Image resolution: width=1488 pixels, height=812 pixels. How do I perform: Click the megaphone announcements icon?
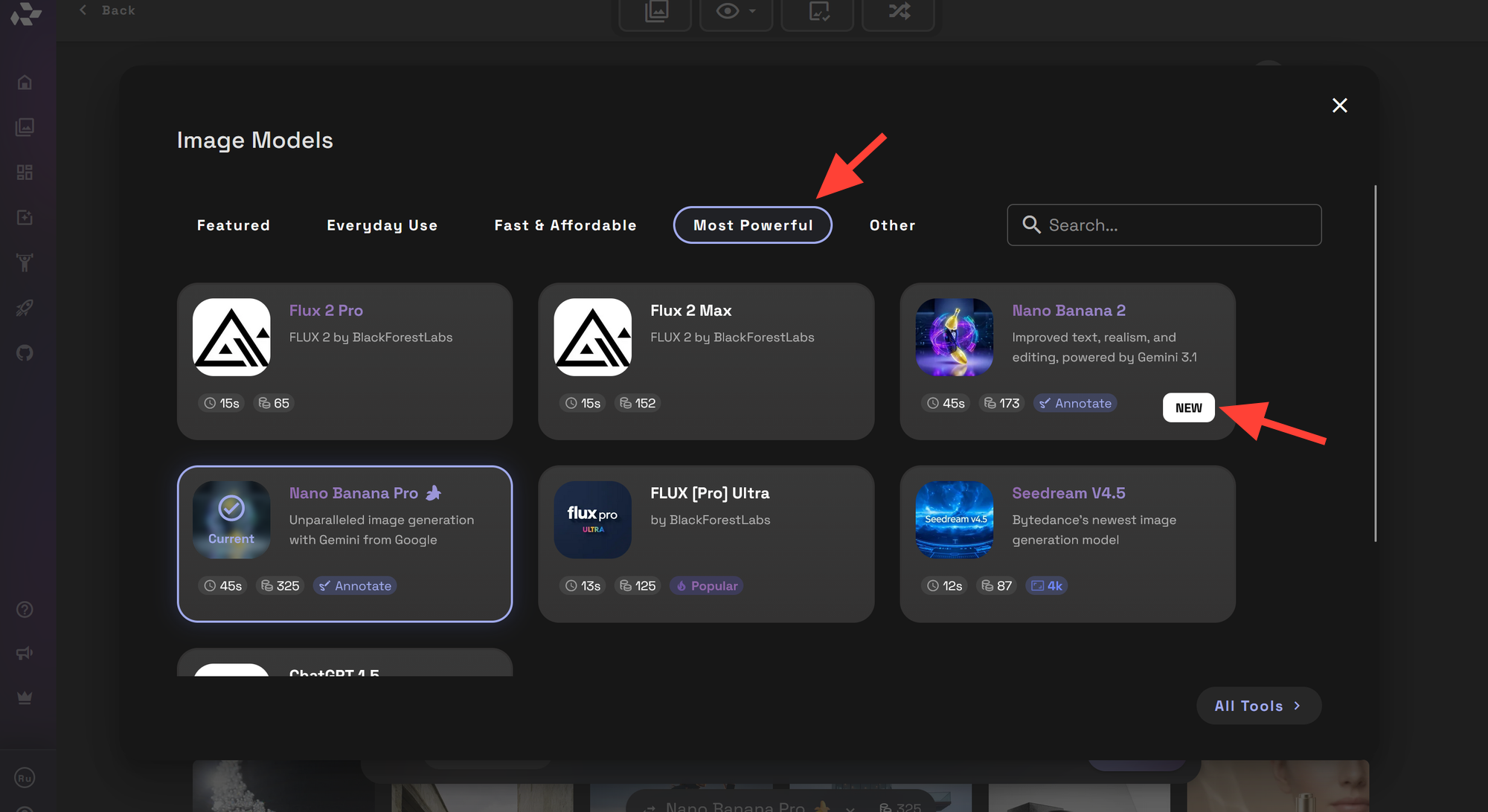tap(25, 654)
